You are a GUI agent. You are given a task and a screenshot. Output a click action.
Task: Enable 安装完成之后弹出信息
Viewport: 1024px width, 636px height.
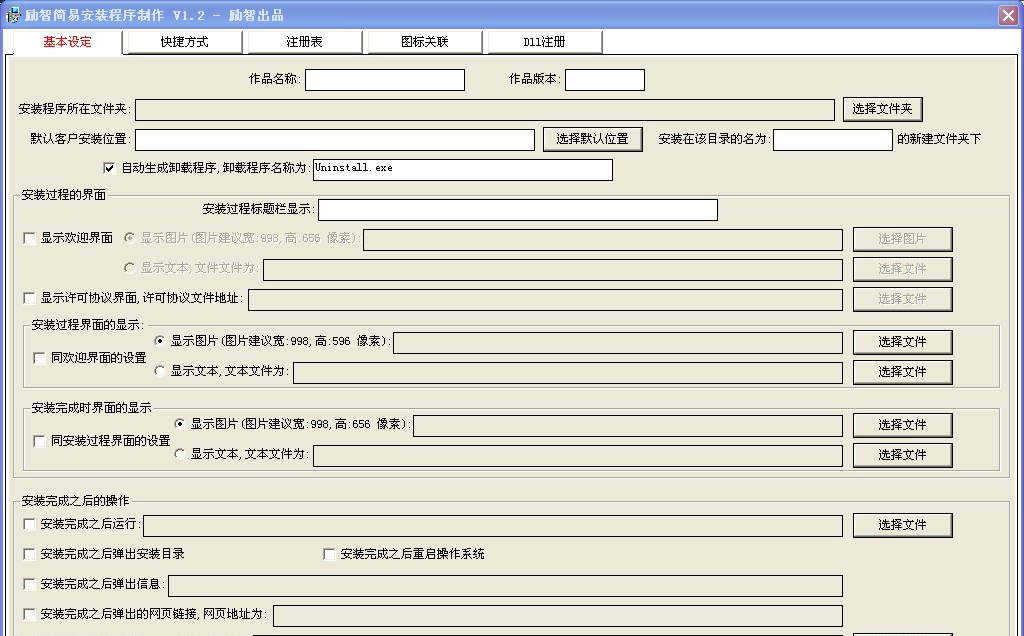[29, 586]
